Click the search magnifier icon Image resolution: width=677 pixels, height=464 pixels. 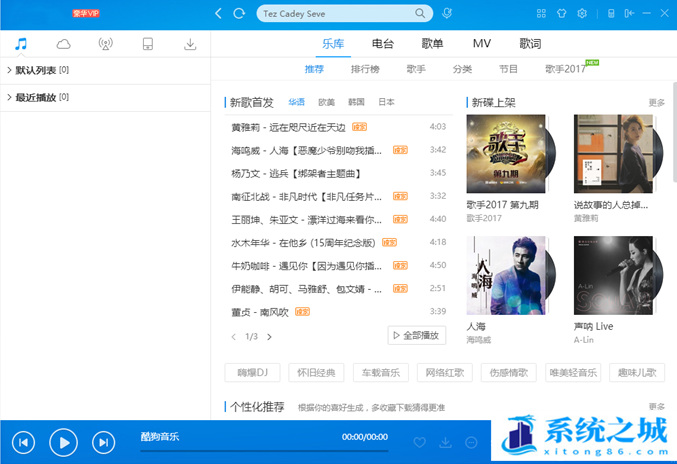(x=420, y=13)
